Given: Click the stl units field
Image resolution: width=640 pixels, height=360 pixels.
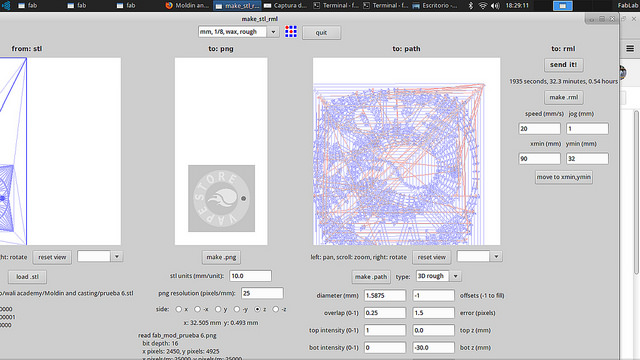Looking at the screenshot, I should (x=250, y=276).
